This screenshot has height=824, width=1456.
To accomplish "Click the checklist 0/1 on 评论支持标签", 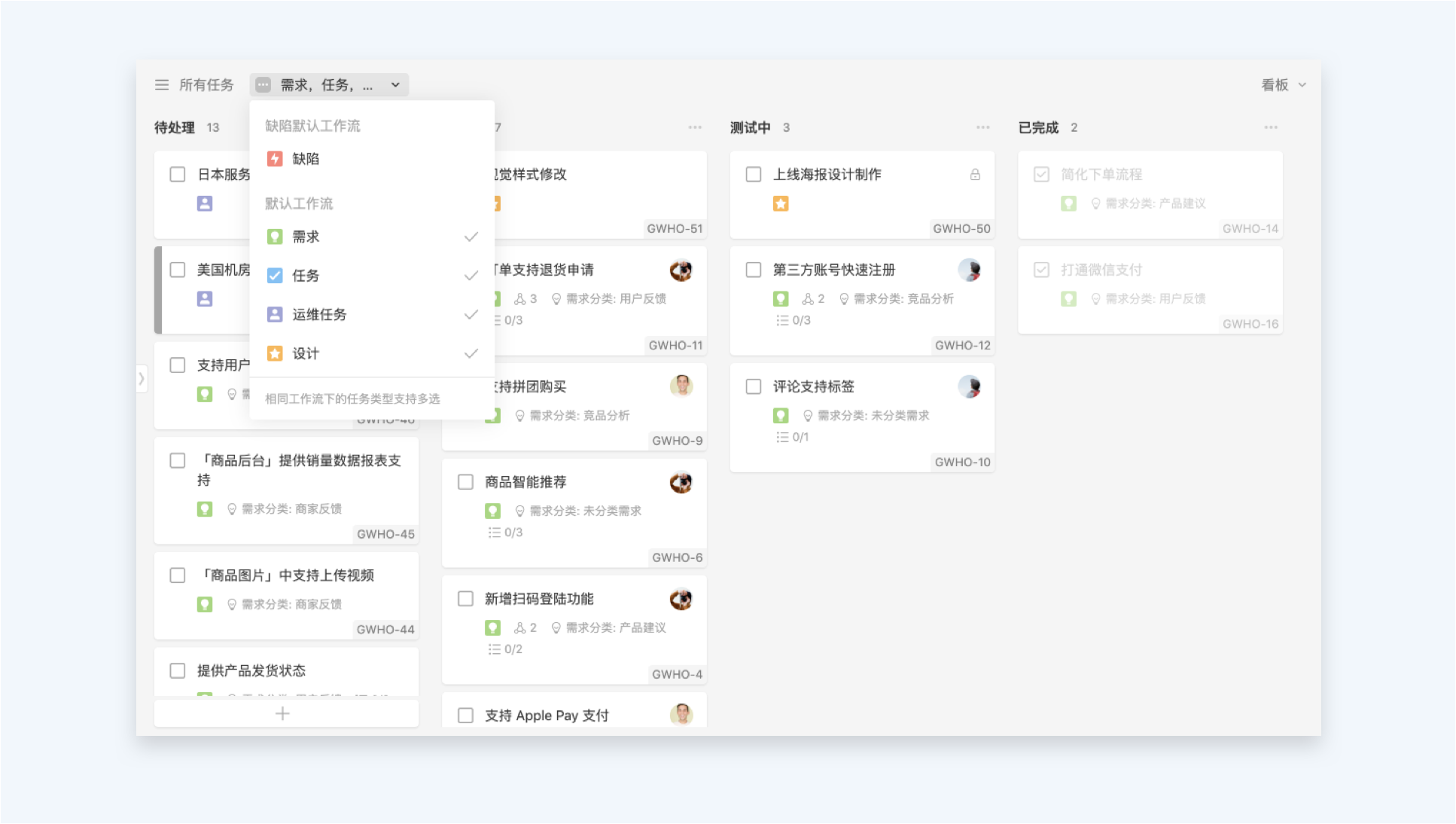I will tap(793, 438).
